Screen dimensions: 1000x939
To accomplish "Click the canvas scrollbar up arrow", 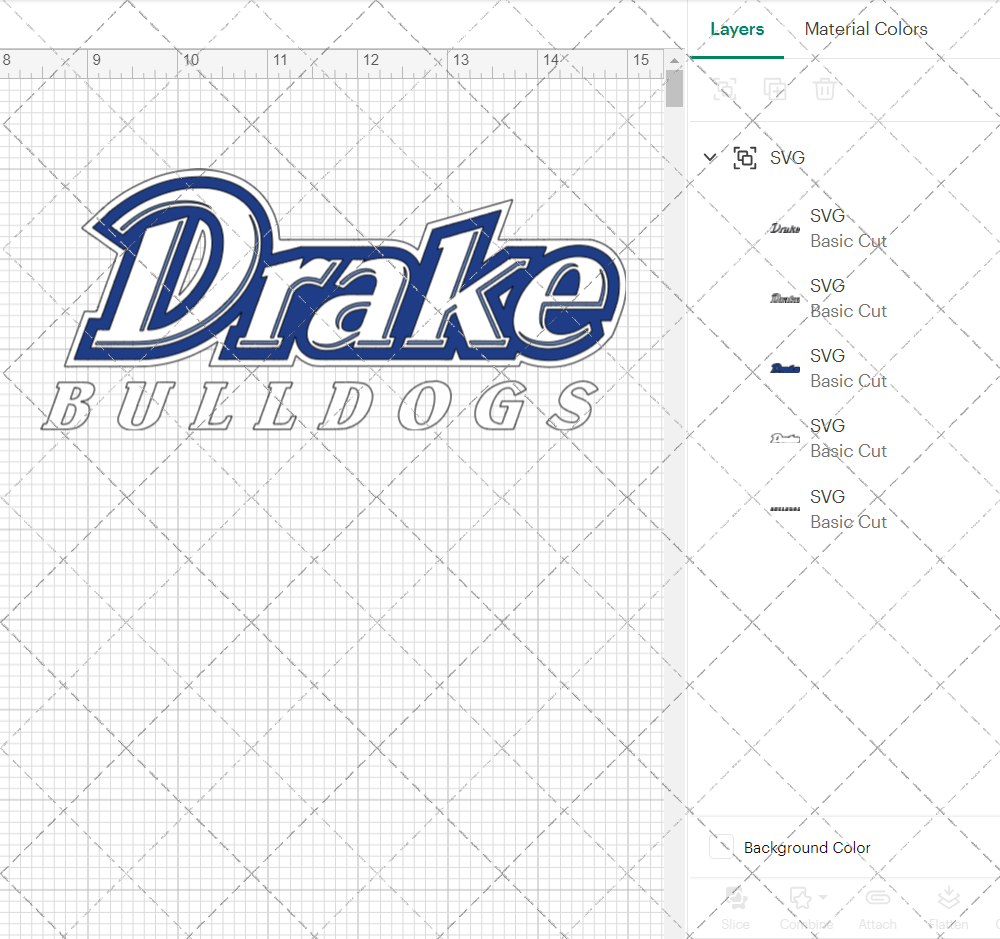I will point(674,61).
